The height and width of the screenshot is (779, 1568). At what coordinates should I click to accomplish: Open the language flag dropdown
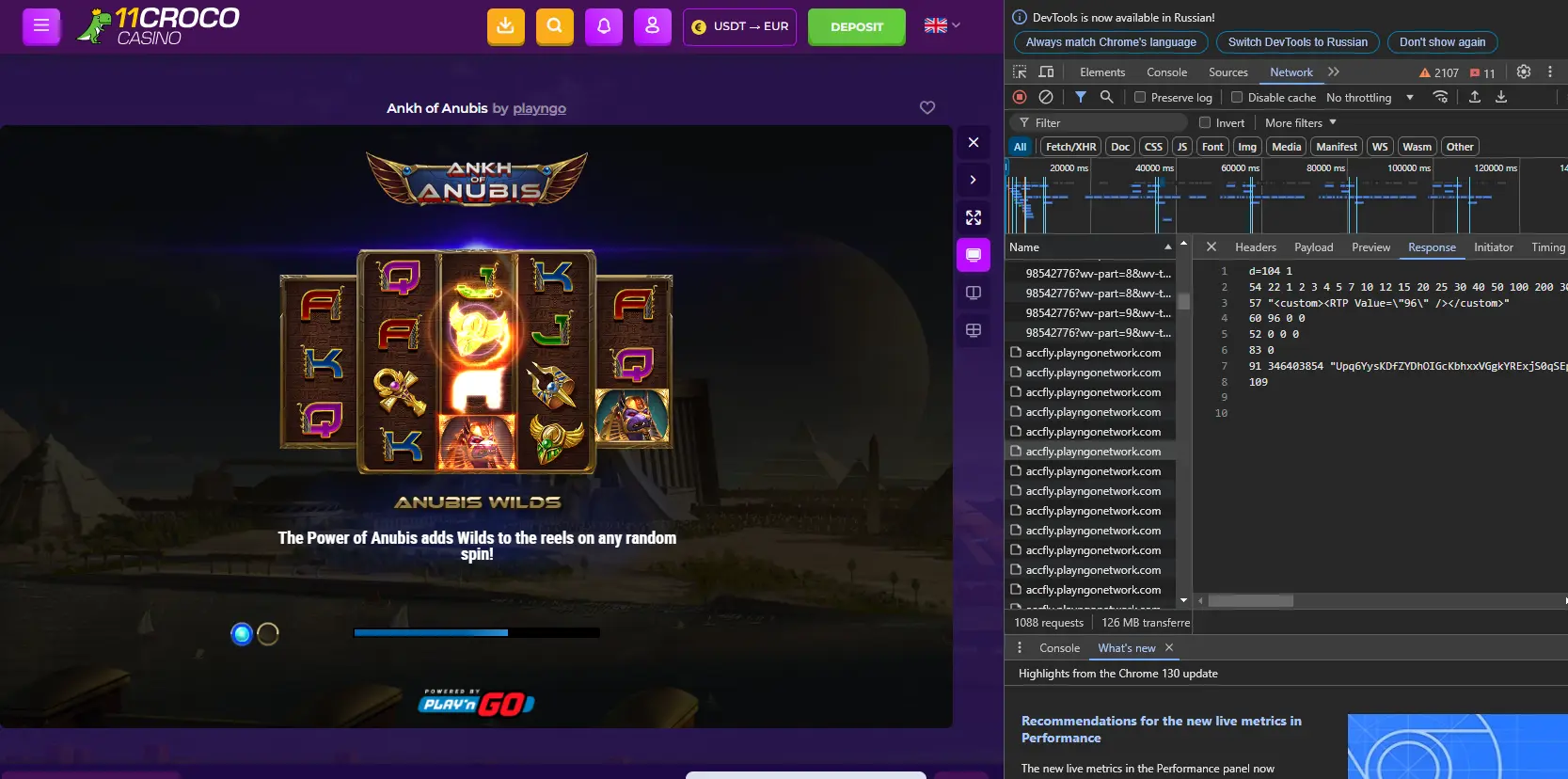[x=942, y=25]
